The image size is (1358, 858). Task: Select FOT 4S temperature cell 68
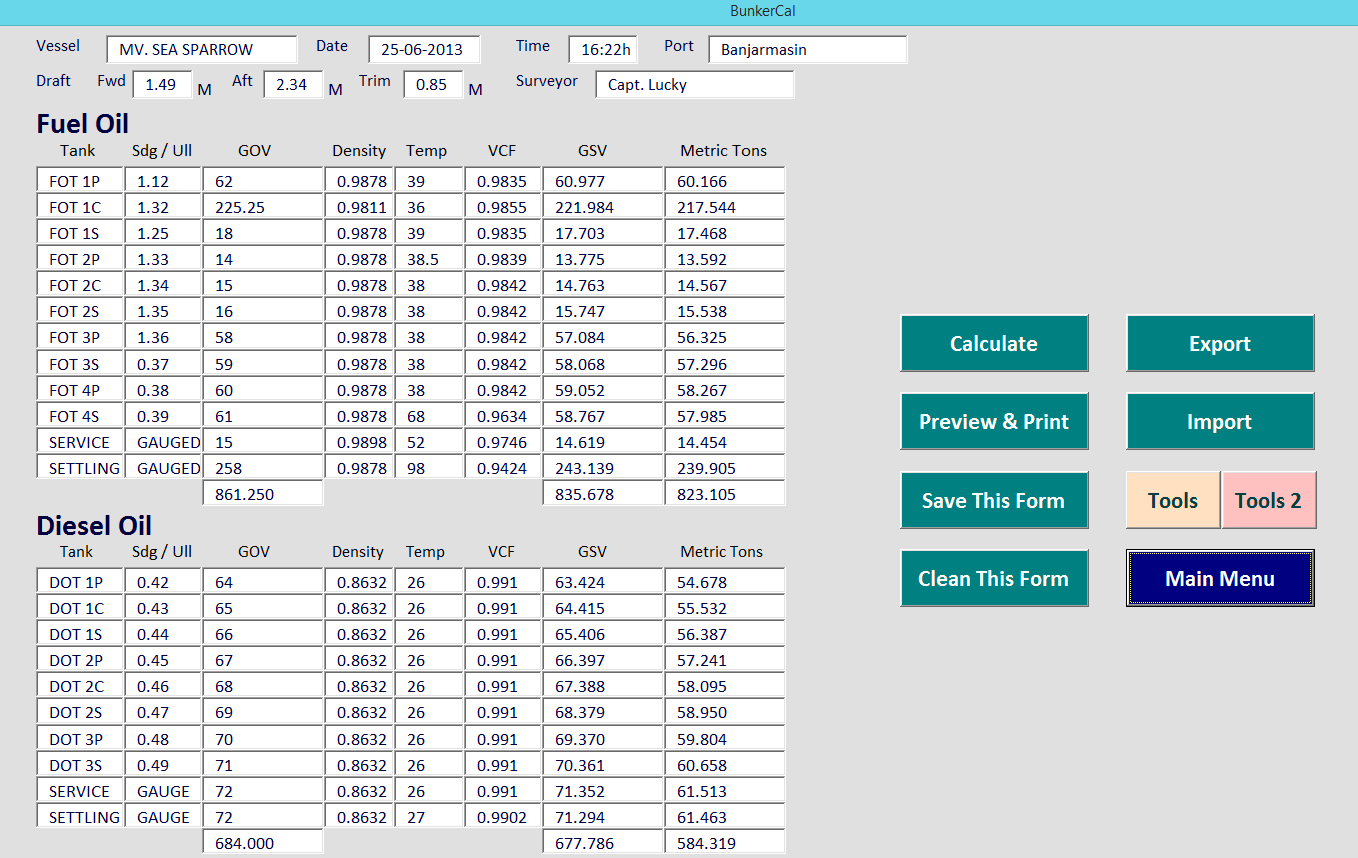click(x=429, y=416)
